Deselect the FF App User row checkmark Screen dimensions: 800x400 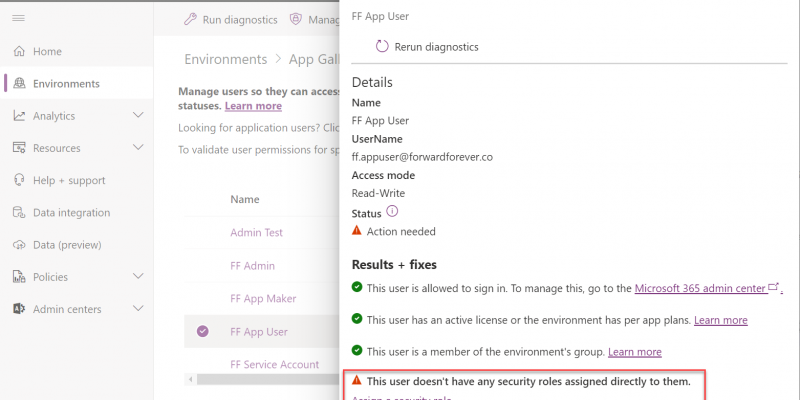point(203,332)
